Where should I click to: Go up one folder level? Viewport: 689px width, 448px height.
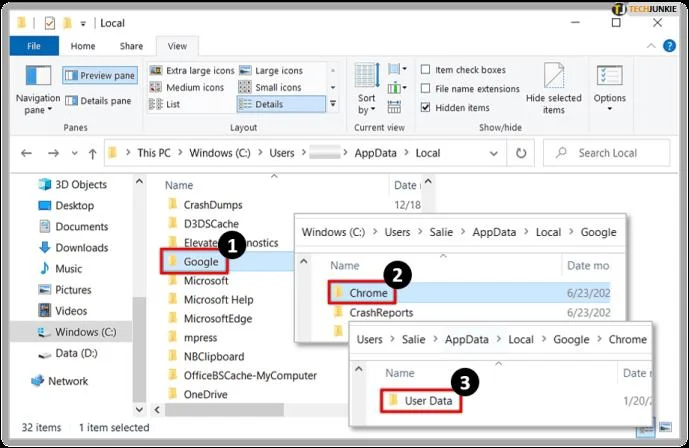pyautogui.click(x=92, y=154)
